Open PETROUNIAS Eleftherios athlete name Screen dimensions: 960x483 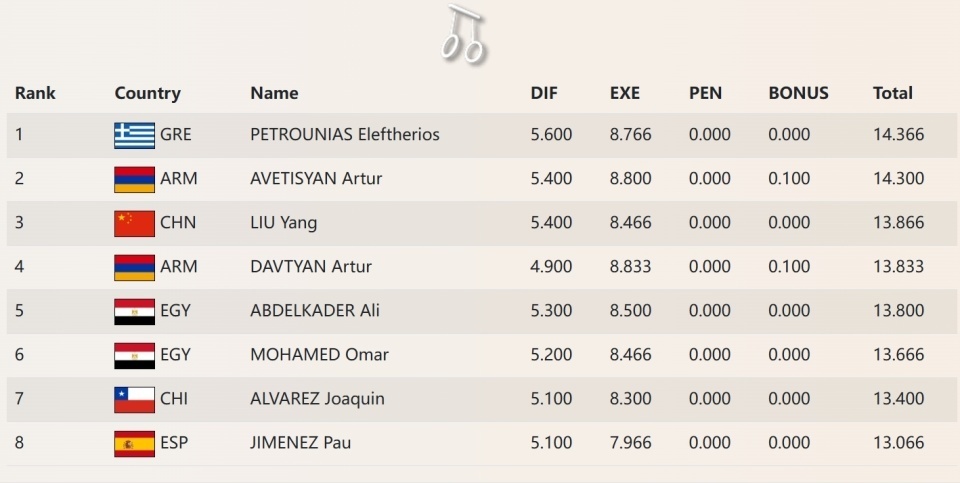click(x=345, y=135)
